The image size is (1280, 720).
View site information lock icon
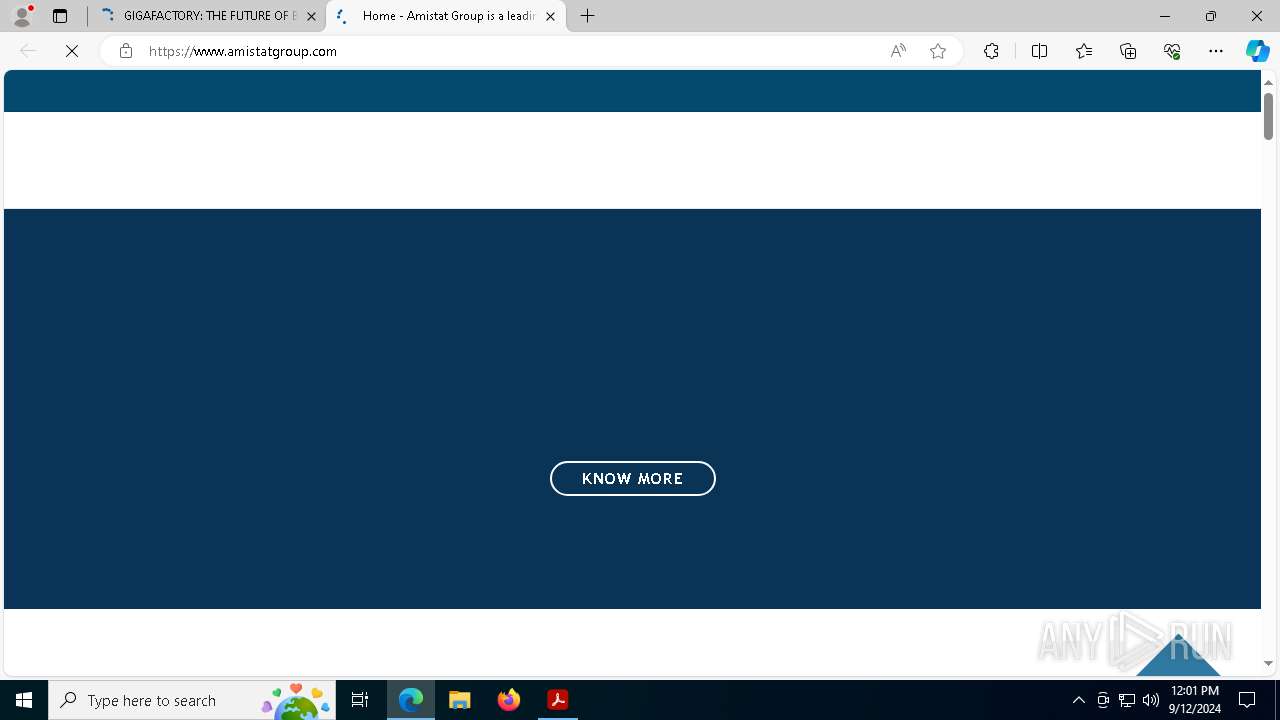pos(125,51)
